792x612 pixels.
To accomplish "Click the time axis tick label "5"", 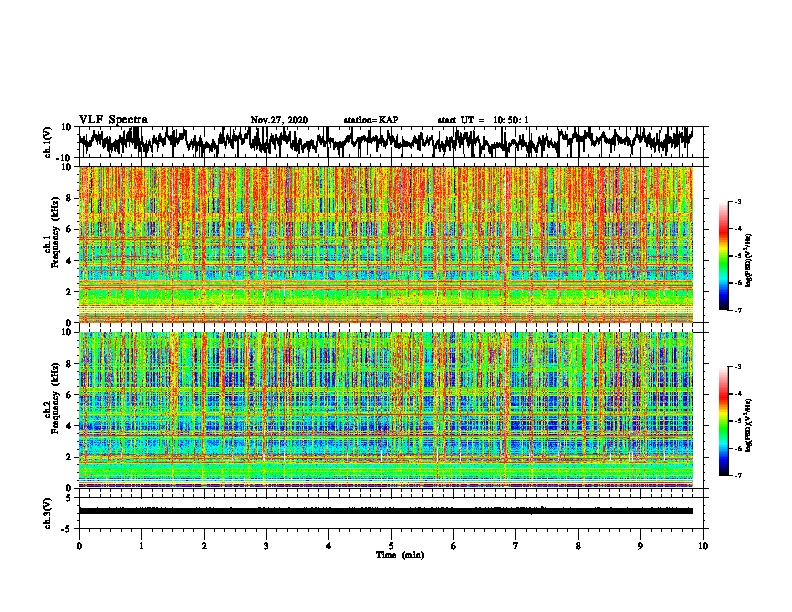I will point(391,546).
